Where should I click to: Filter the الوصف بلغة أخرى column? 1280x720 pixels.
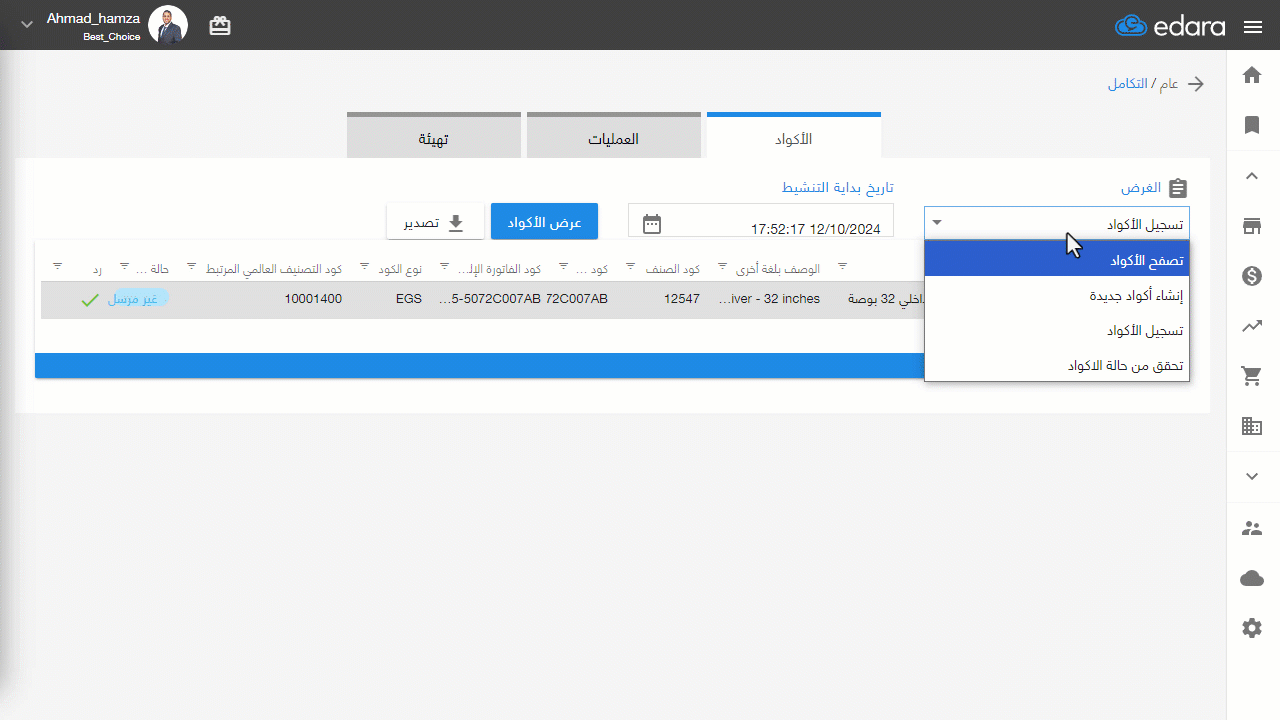[722, 266]
